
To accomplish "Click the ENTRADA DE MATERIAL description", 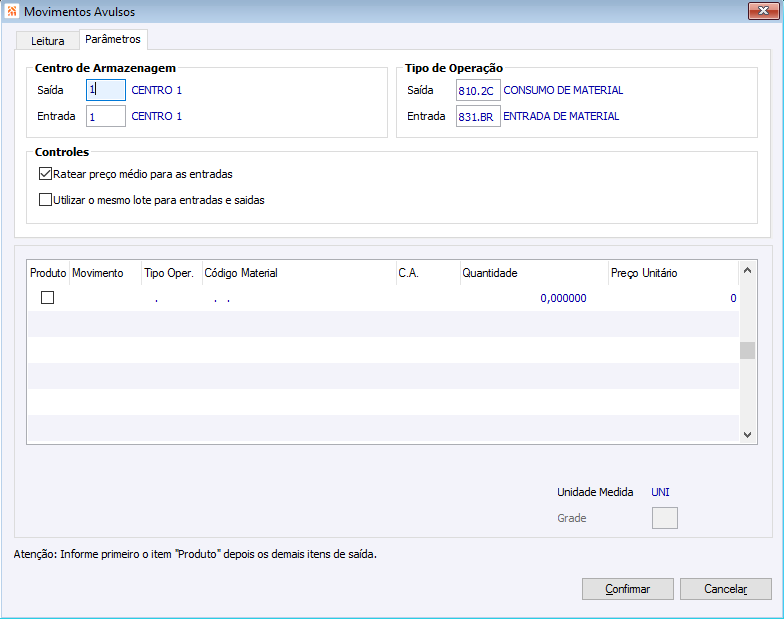I will [x=561, y=116].
